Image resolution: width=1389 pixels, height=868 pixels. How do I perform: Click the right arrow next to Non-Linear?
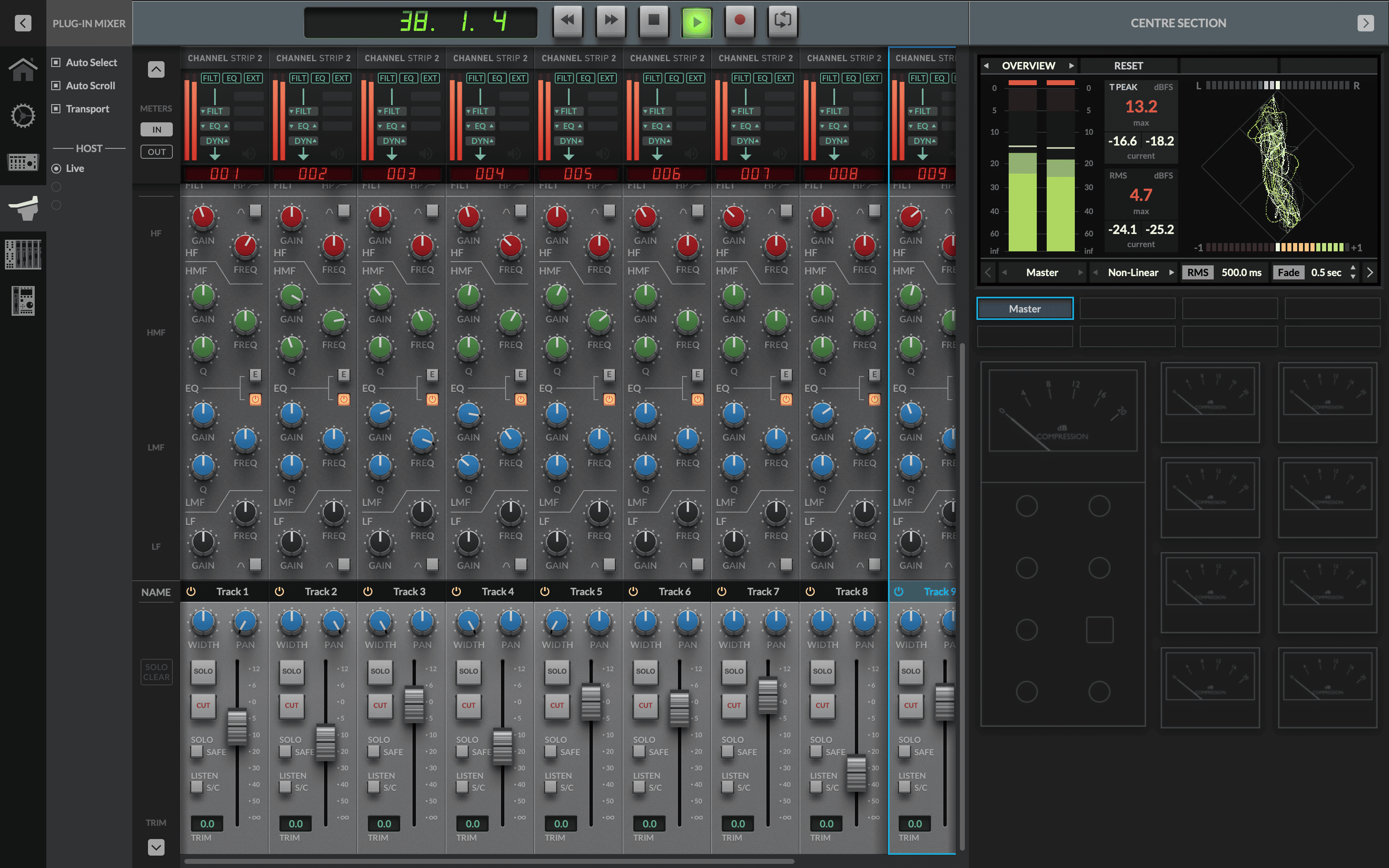pos(1171,272)
